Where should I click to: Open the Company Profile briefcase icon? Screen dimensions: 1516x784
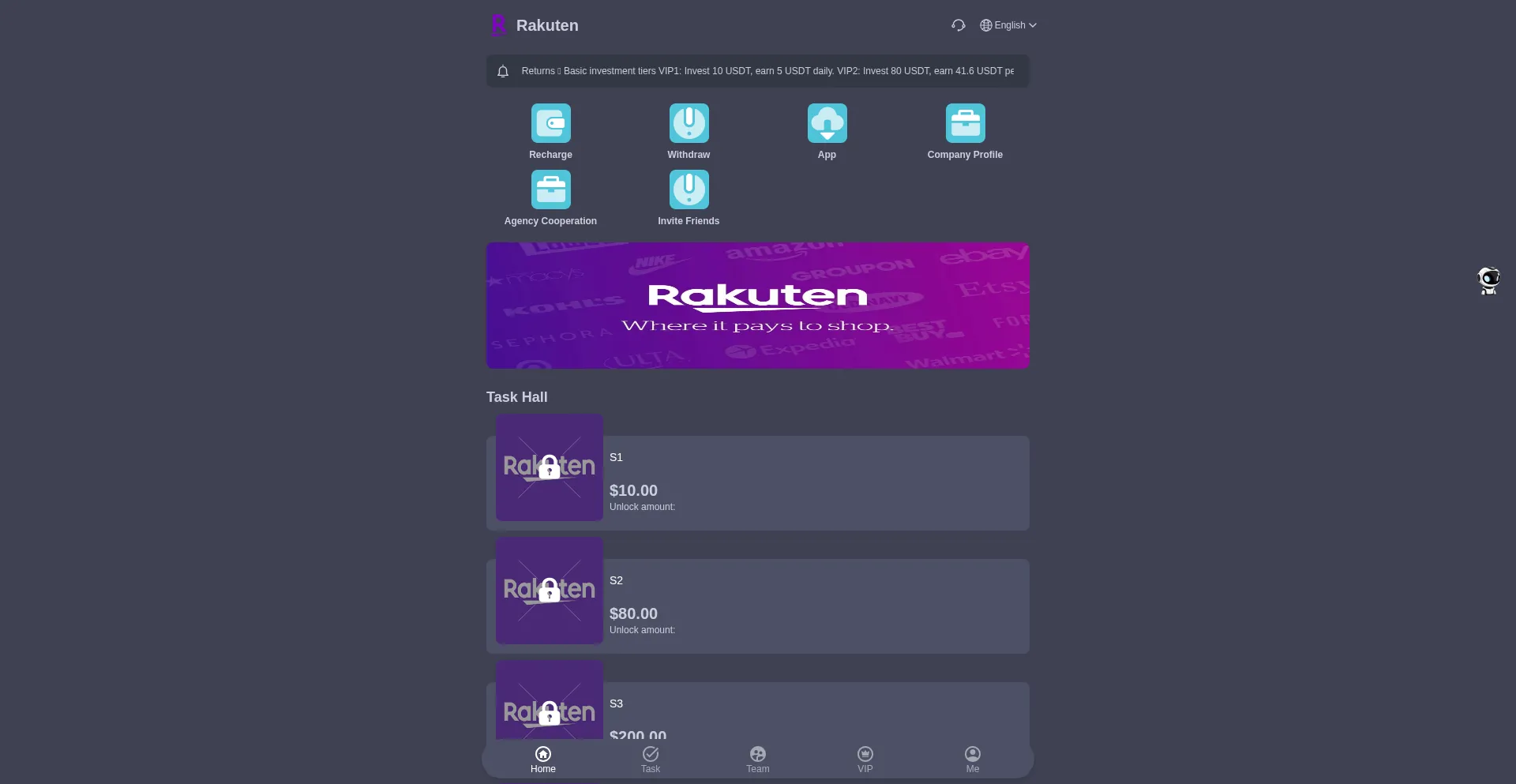965,124
